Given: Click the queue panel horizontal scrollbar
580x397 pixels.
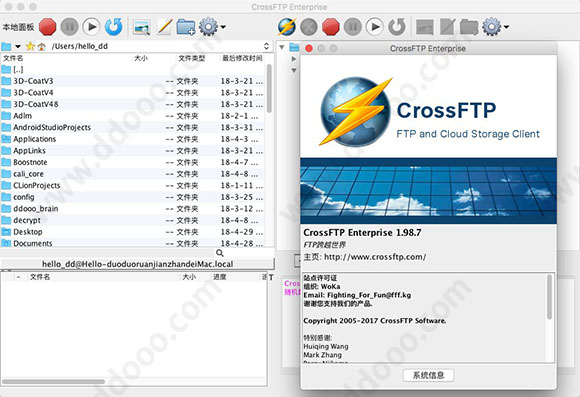Looking at the screenshot, I should tap(54, 381).
